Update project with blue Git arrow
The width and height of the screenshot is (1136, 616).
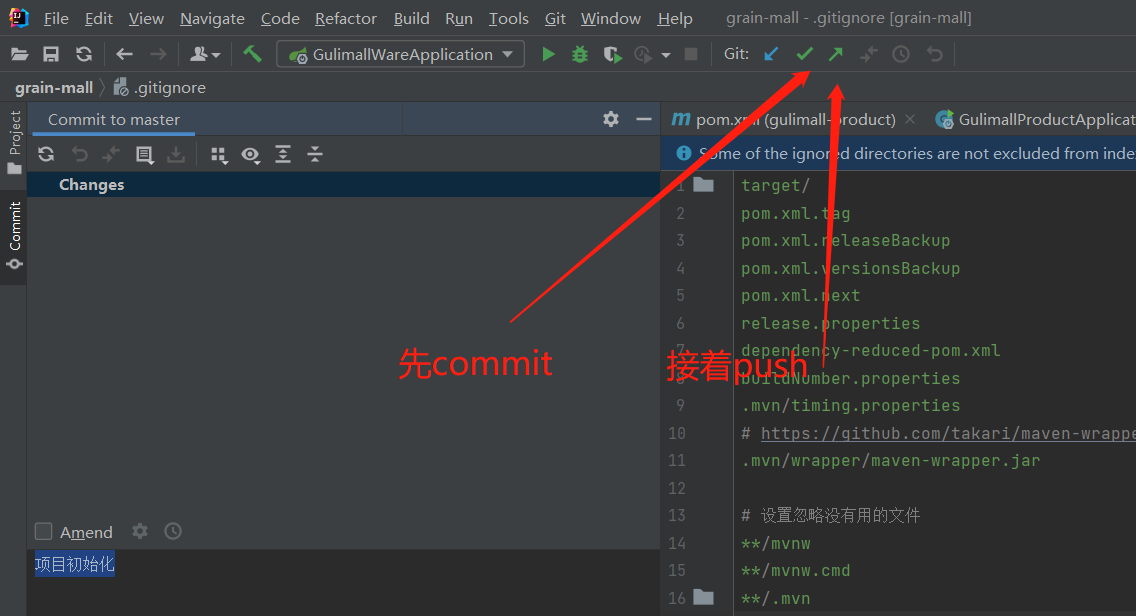(772, 54)
